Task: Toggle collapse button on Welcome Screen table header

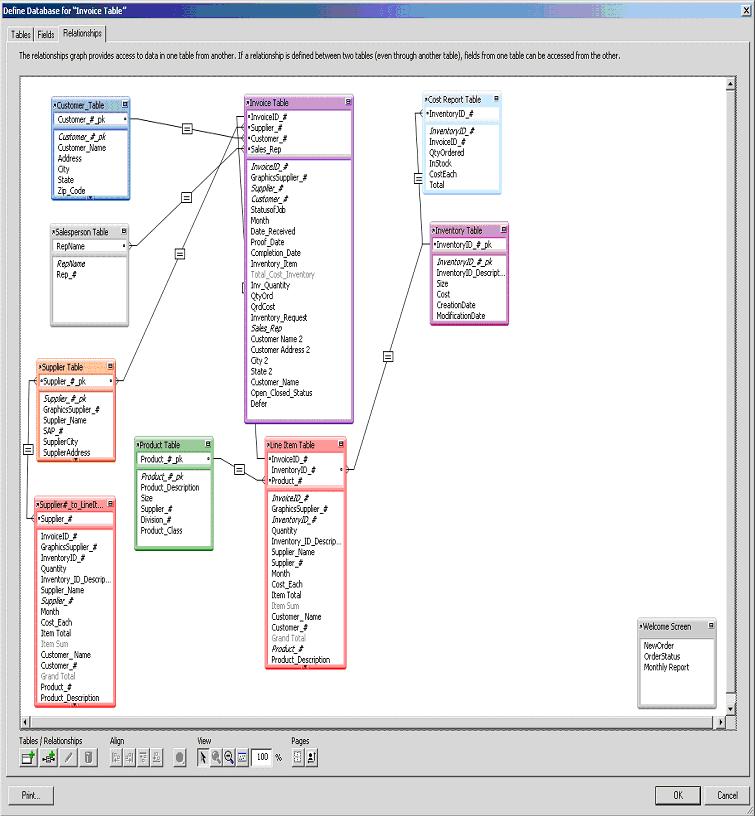Action: pyautogui.click(x=711, y=626)
